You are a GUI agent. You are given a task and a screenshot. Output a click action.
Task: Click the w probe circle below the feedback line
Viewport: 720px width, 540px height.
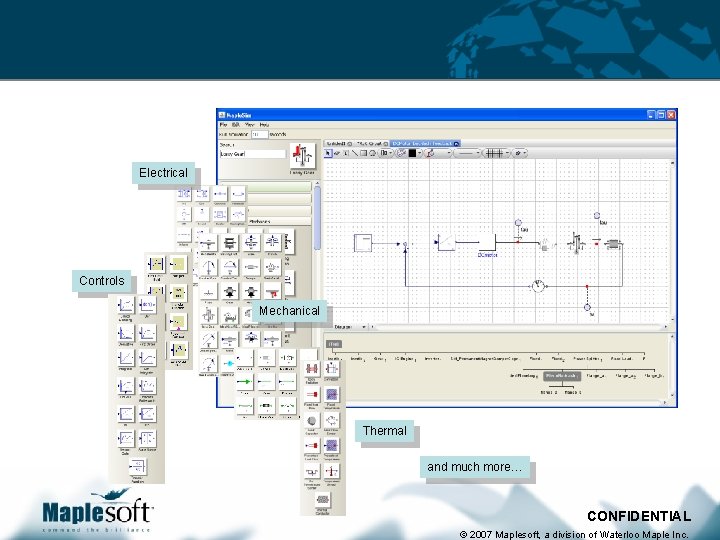point(587,307)
